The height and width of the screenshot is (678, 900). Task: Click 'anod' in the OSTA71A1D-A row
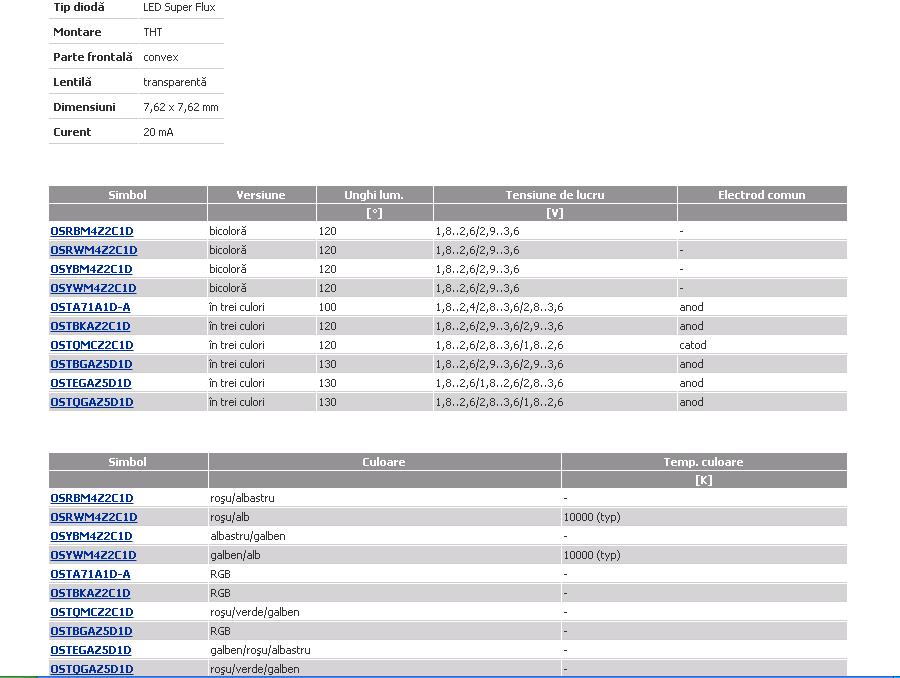[691, 307]
